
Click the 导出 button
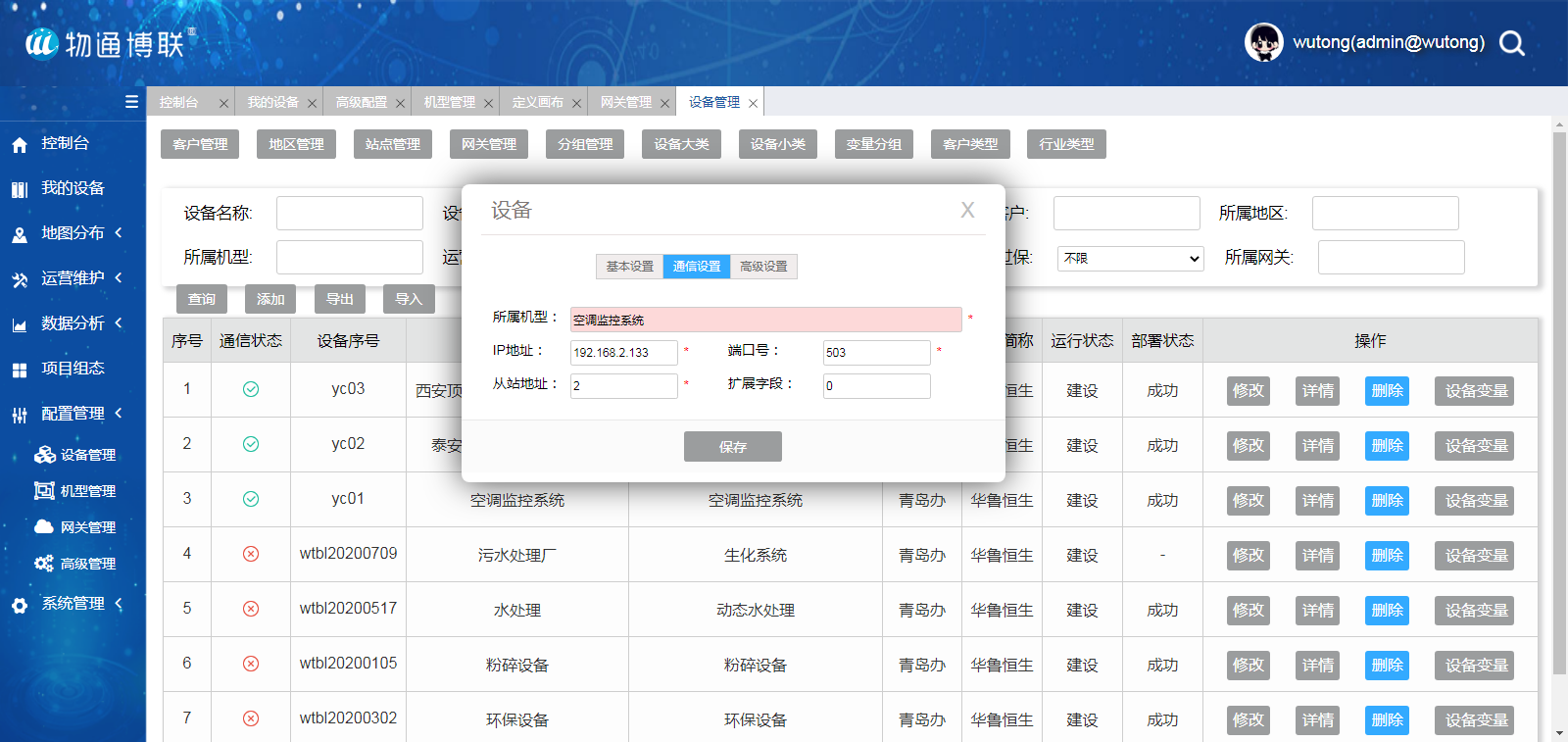click(x=340, y=299)
